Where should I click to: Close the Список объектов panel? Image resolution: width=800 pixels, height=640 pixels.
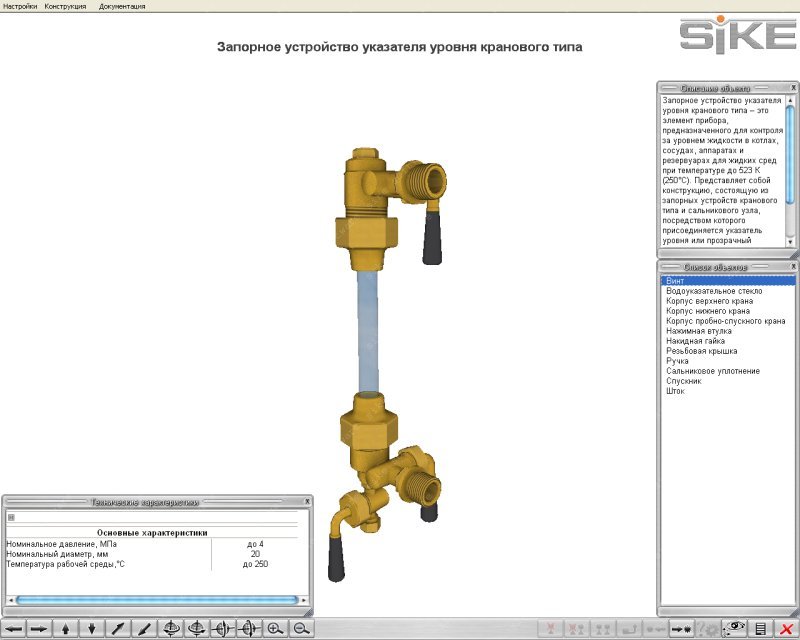point(793,266)
